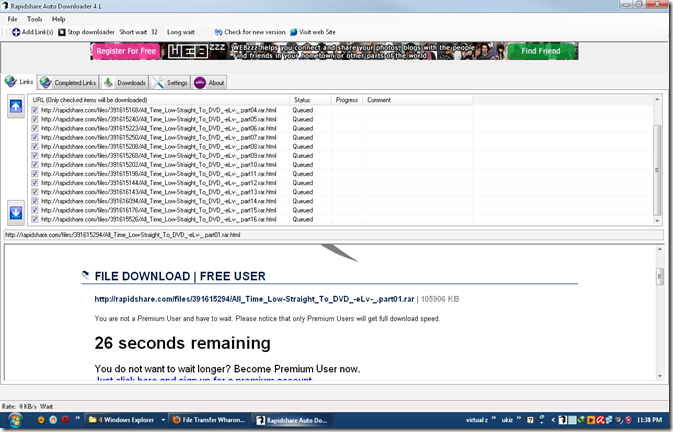The image size is (673, 432).
Task: Click the help question mark tray icon
Action: click(530, 420)
